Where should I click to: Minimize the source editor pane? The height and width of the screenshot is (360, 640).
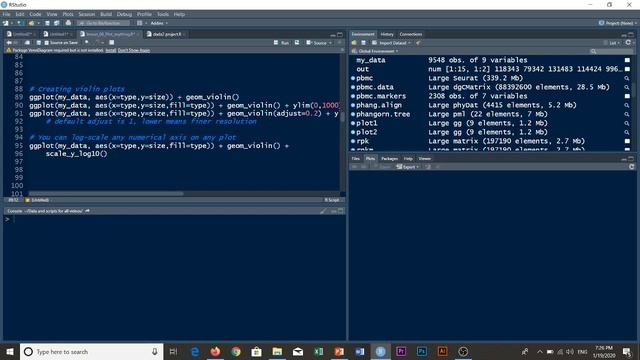(333, 35)
